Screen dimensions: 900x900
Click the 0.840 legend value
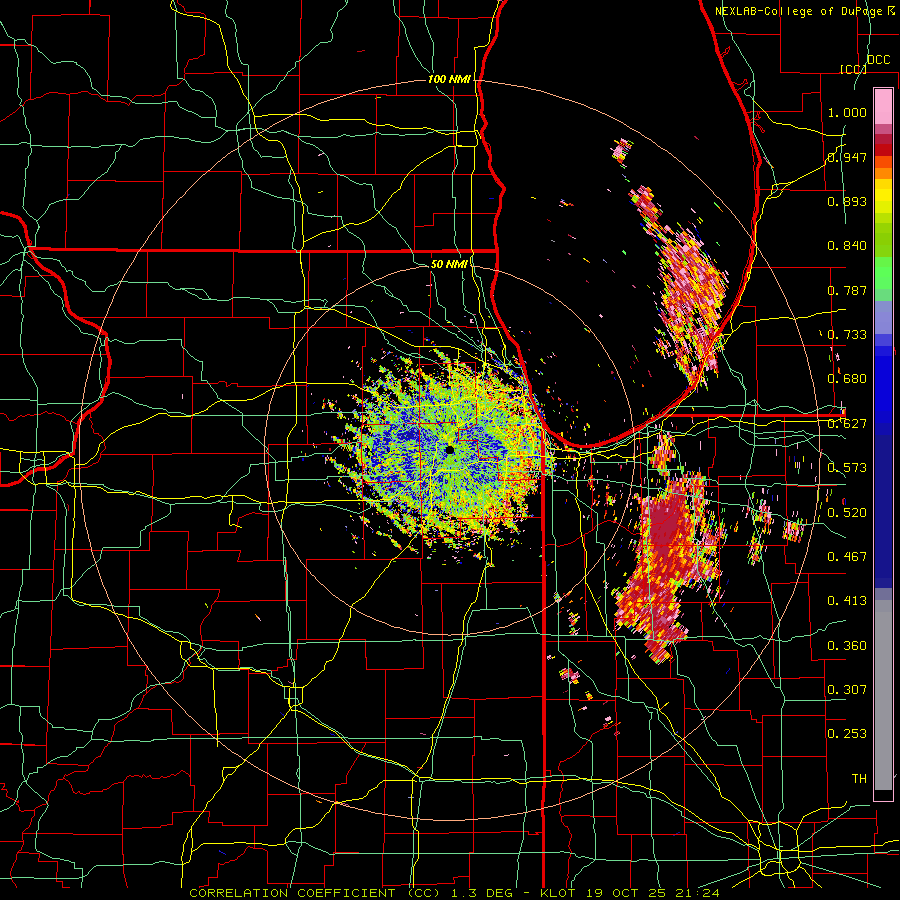(x=847, y=246)
